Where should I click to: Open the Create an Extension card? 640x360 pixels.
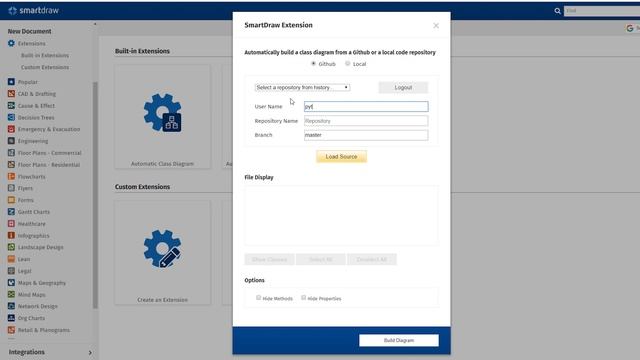click(162, 252)
